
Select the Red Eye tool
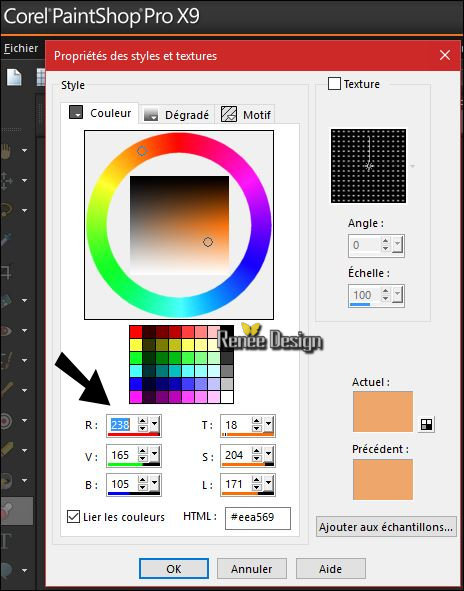6,331
